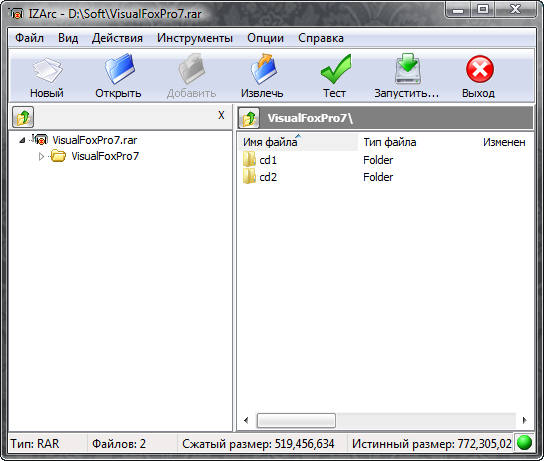Screen dimensions: 544x461
Task: Open the Действия menu
Action: pyautogui.click(x=117, y=38)
